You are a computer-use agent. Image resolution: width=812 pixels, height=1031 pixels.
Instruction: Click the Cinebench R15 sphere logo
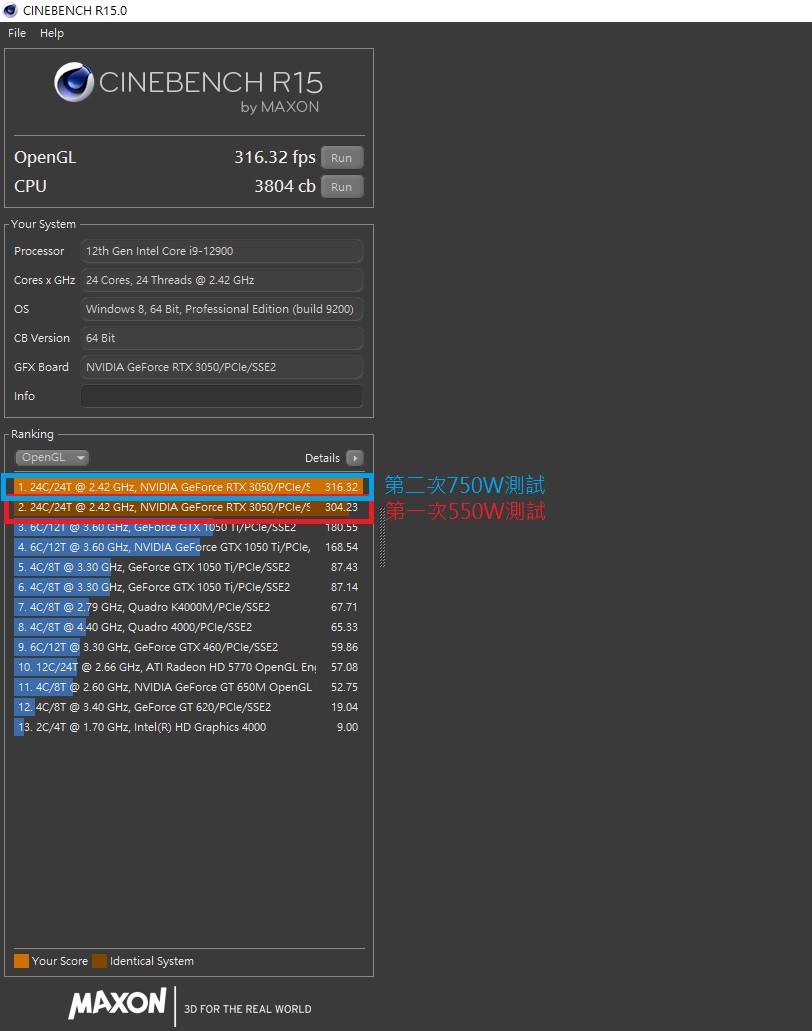point(74,82)
